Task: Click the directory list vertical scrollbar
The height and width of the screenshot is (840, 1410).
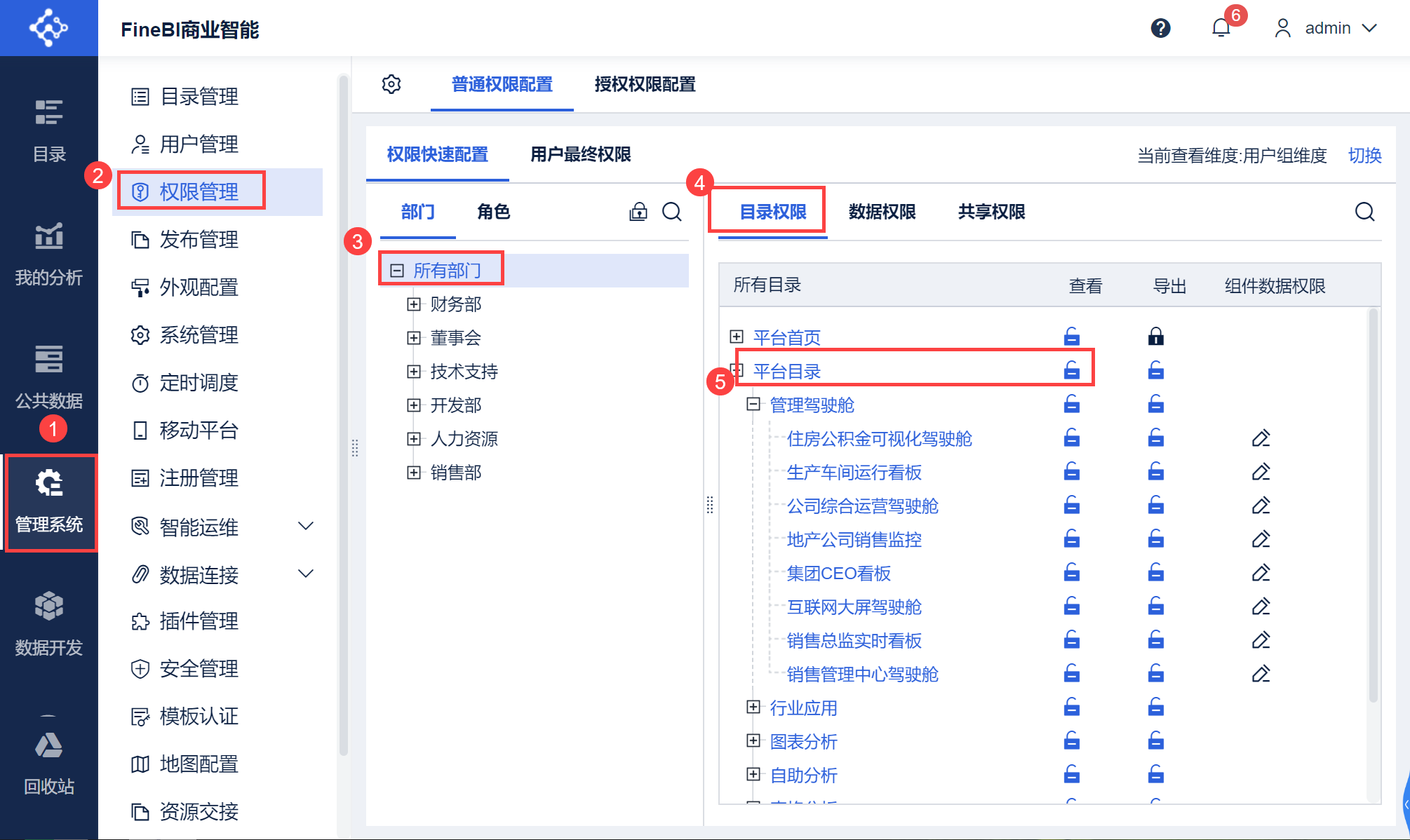Action: point(1373,505)
